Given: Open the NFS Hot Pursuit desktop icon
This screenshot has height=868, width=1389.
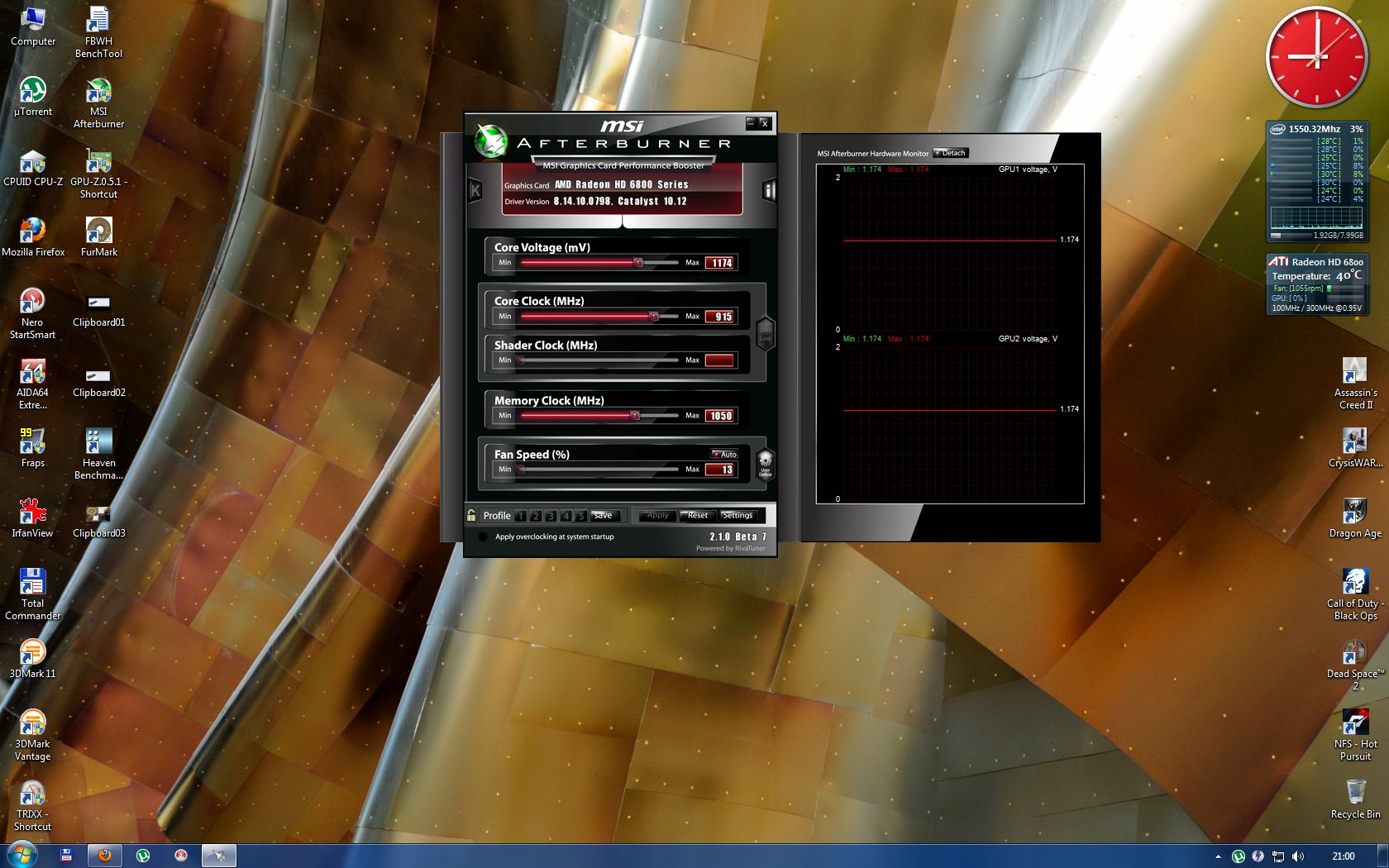Looking at the screenshot, I should coord(1355,736).
